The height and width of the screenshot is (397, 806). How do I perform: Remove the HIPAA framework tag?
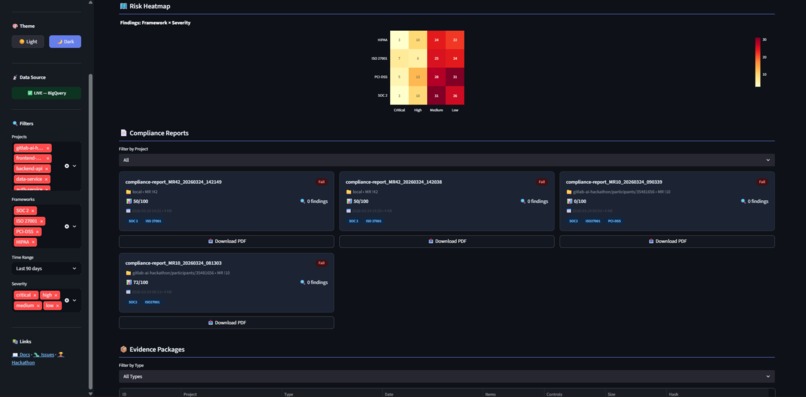pos(33,242)
